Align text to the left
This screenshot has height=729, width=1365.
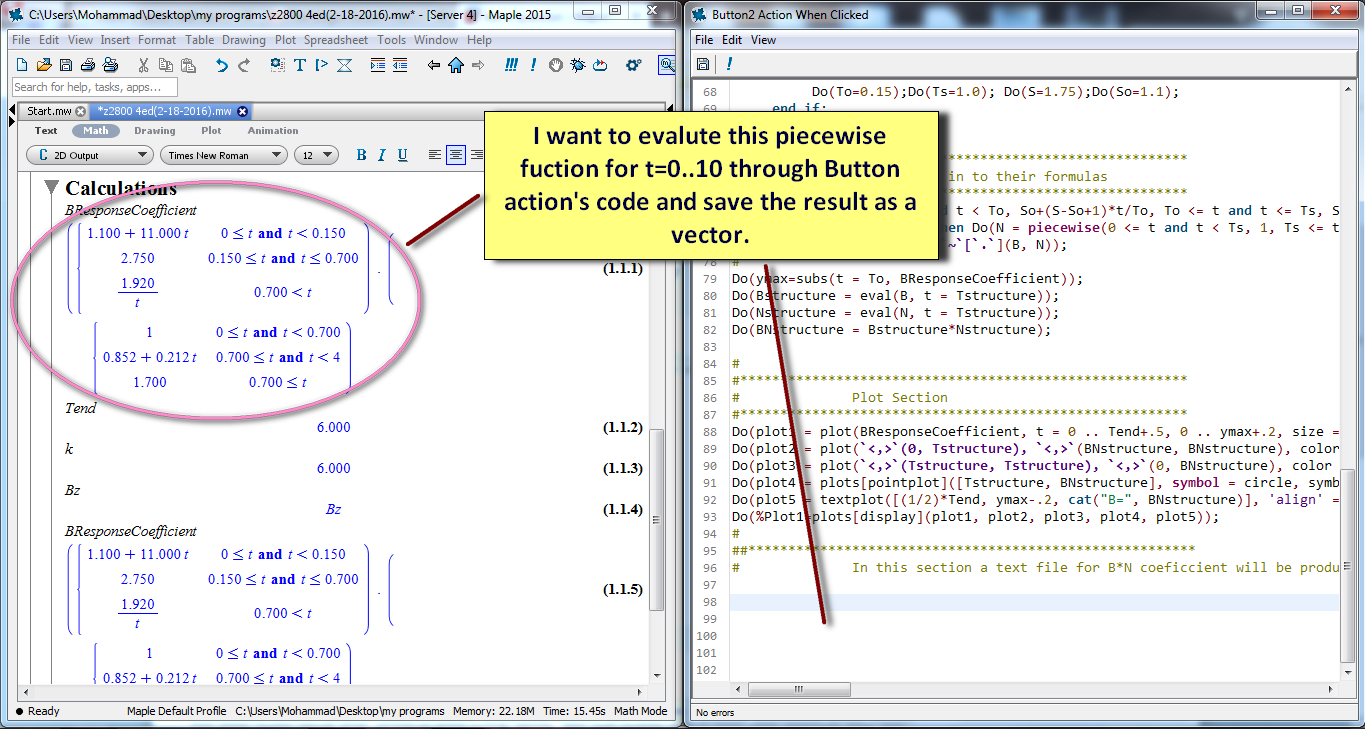(x=435, y=155)
